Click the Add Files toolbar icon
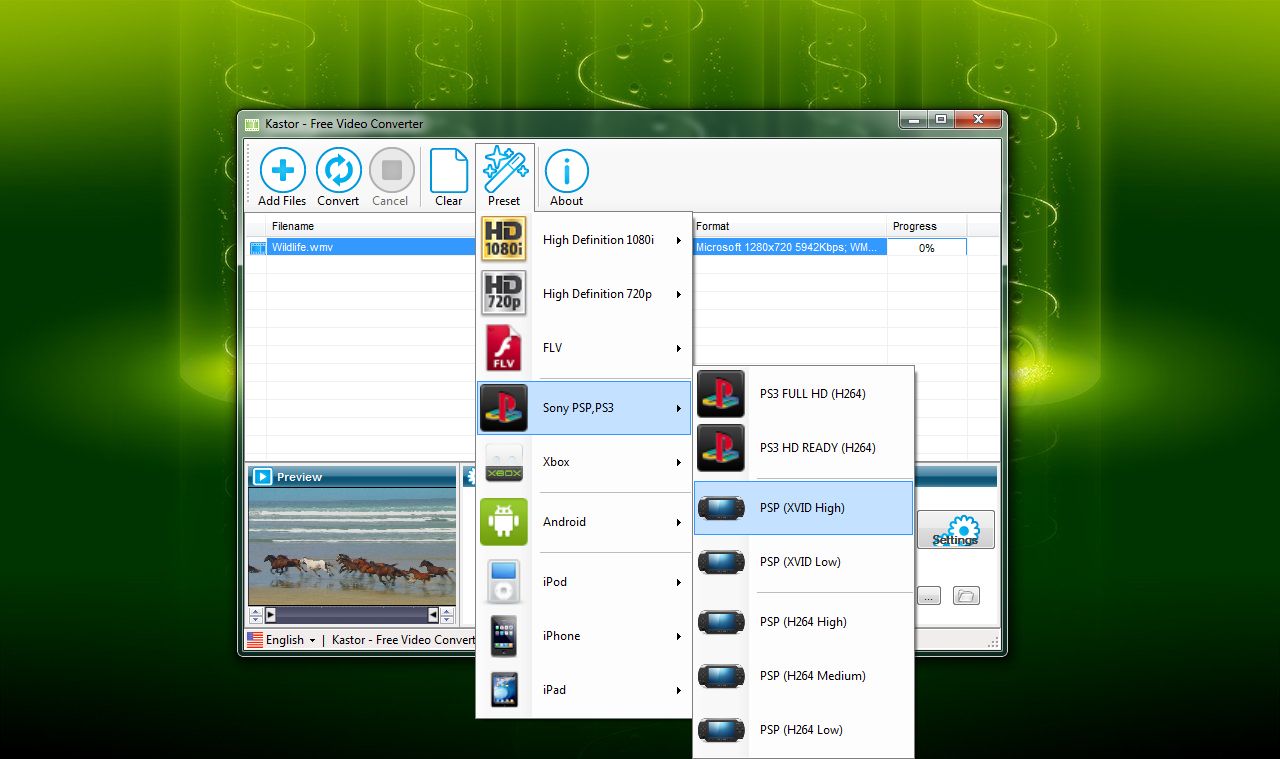 tap(282, 171)
